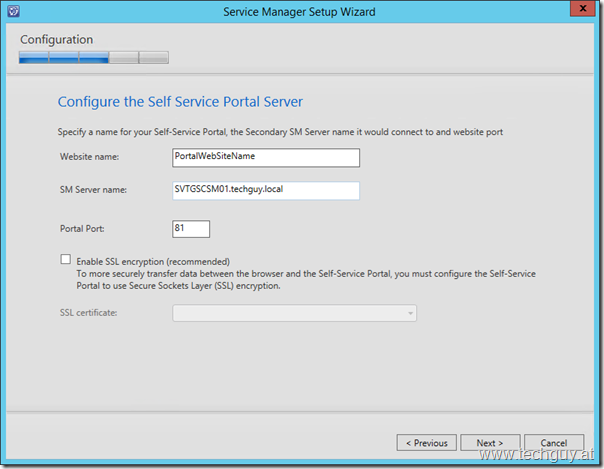This screenshot has width=604, height=469.
Task: Click the Configuration progress bar
Action: tap(94, 57)
